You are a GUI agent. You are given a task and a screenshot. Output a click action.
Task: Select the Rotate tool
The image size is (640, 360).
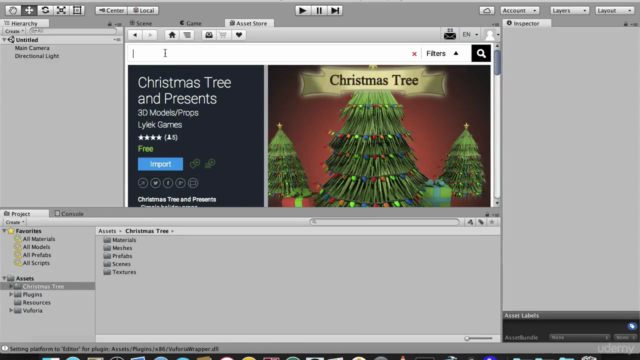pyautogui.click(x=45, y=10)
